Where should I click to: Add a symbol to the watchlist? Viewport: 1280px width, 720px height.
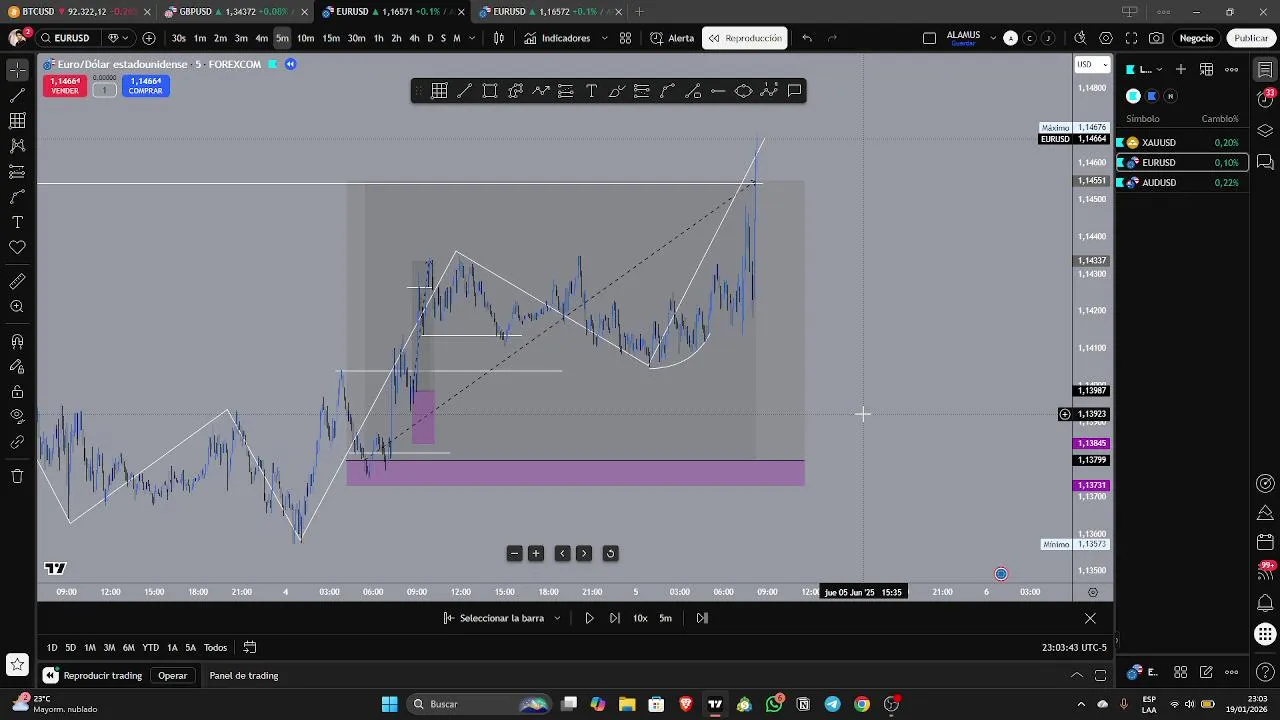(1181, 69)
